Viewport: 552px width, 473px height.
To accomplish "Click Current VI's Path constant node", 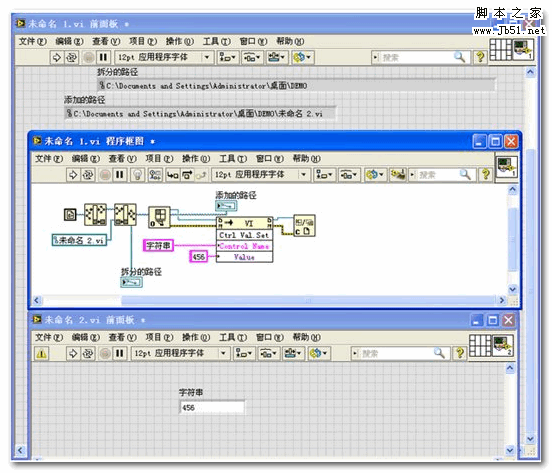I will click(x=70, y=214).
